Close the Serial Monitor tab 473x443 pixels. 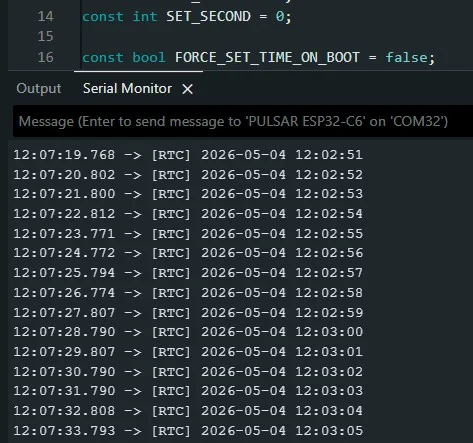(188, 89)
